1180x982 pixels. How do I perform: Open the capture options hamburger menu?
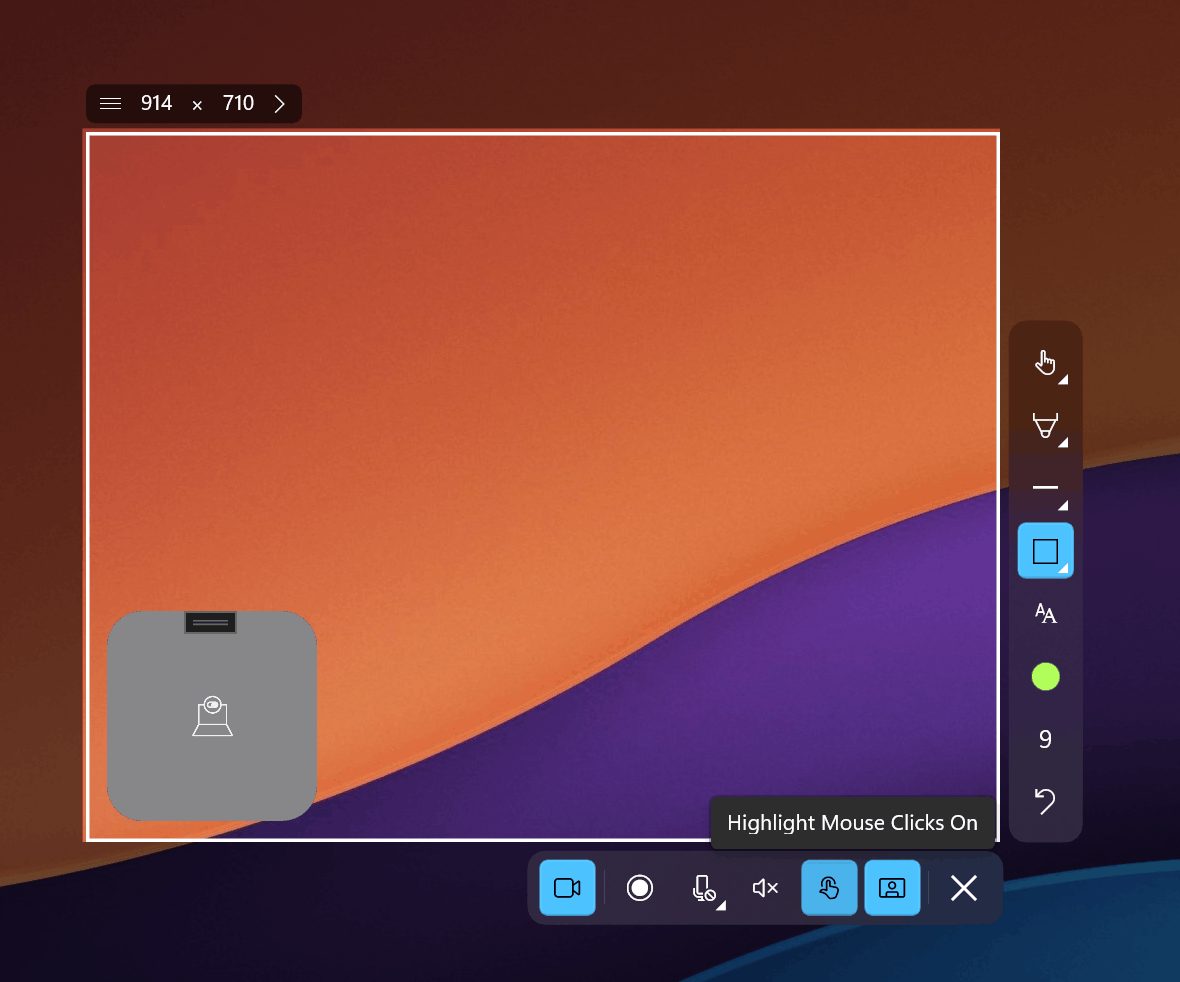(x=110, y=103)
